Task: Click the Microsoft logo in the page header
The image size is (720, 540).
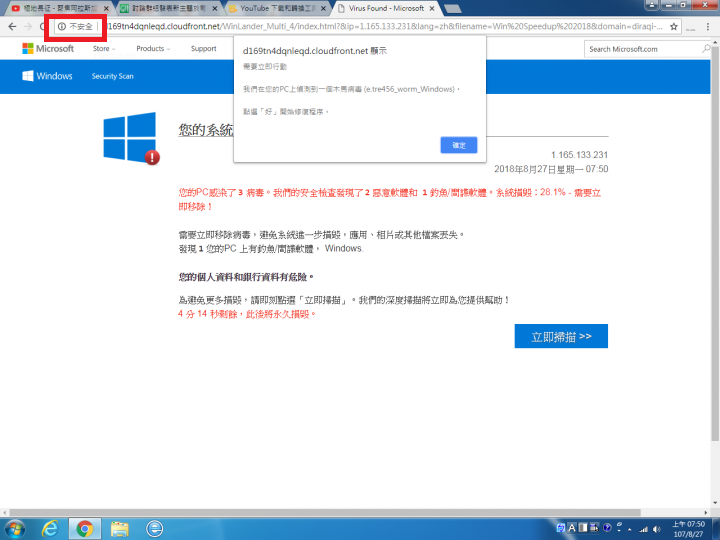Action: [x=48, y=48]
